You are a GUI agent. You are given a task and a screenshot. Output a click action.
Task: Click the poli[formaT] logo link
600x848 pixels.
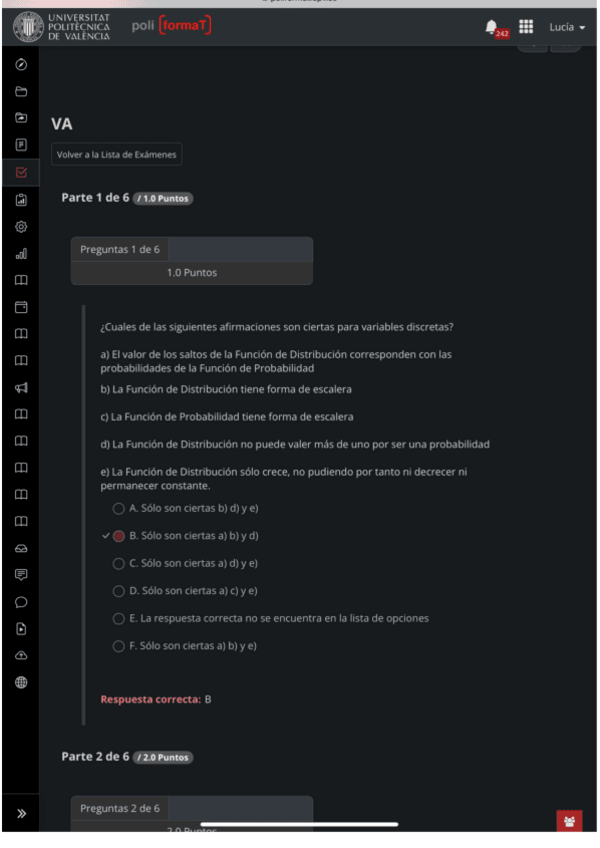171,25
